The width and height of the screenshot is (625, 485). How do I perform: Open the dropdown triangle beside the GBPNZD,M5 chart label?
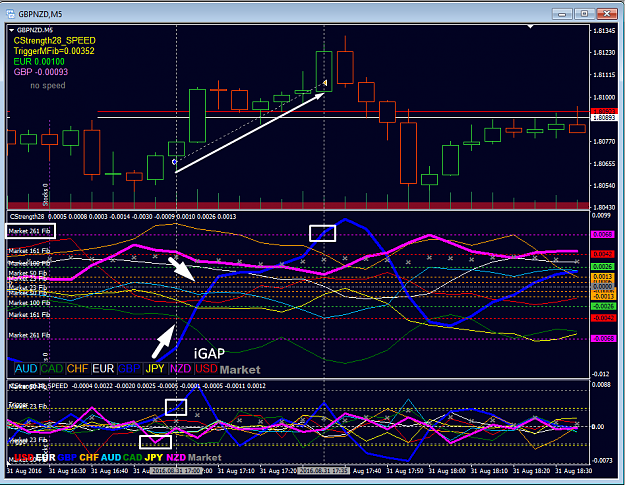pos(12,30)
